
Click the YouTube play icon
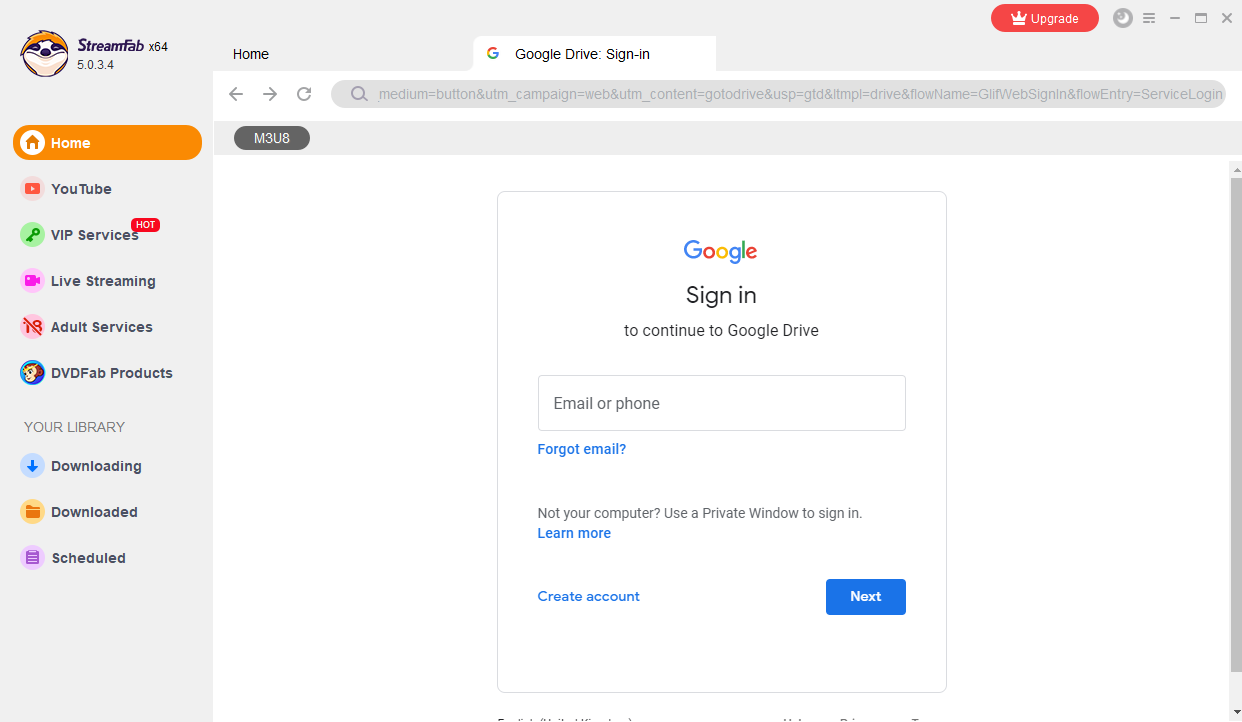(33, 189)
